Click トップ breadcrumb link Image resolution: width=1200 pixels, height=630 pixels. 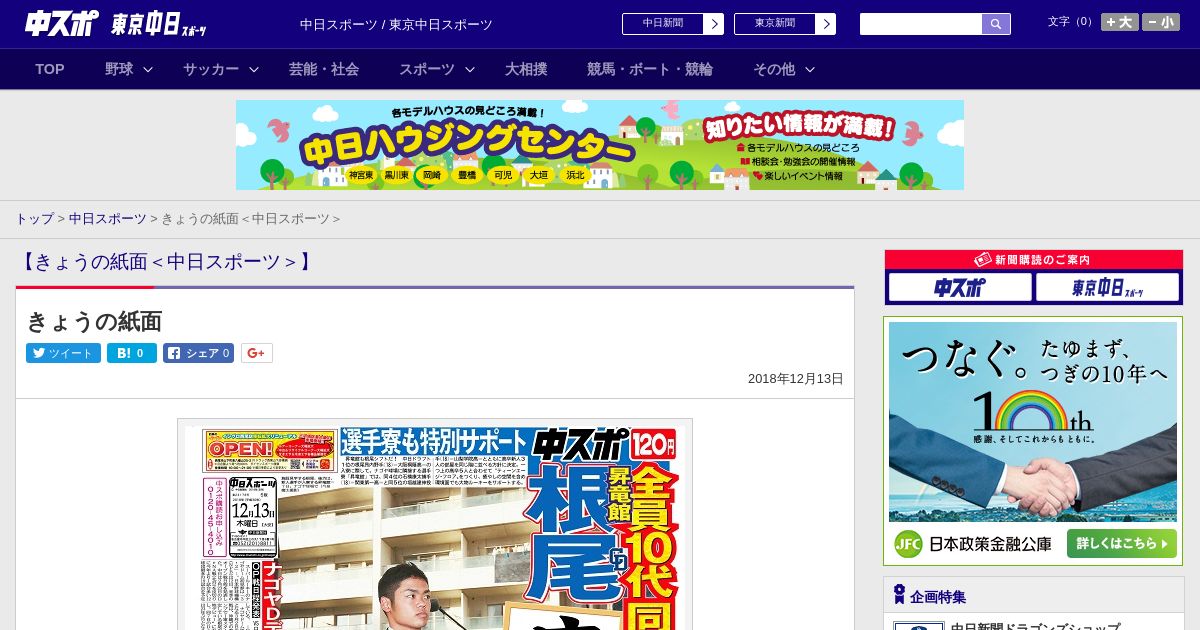[x=34, y=218]
